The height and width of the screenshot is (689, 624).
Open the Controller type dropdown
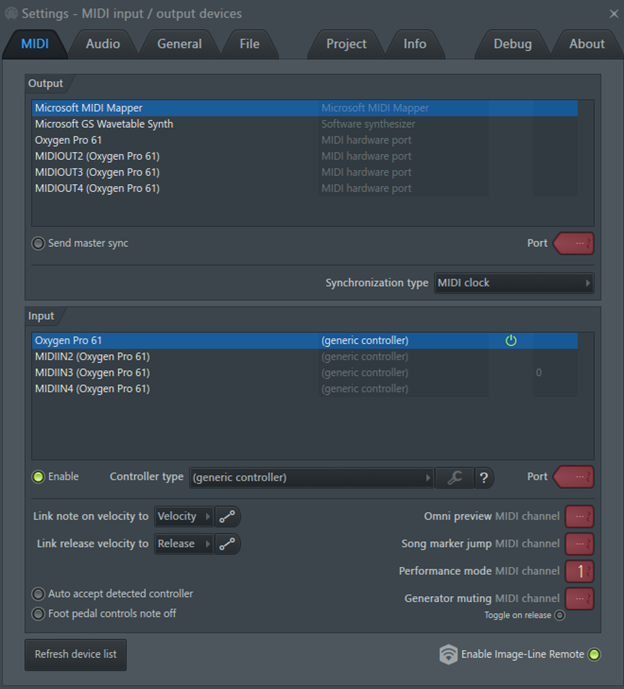(312, 477)
